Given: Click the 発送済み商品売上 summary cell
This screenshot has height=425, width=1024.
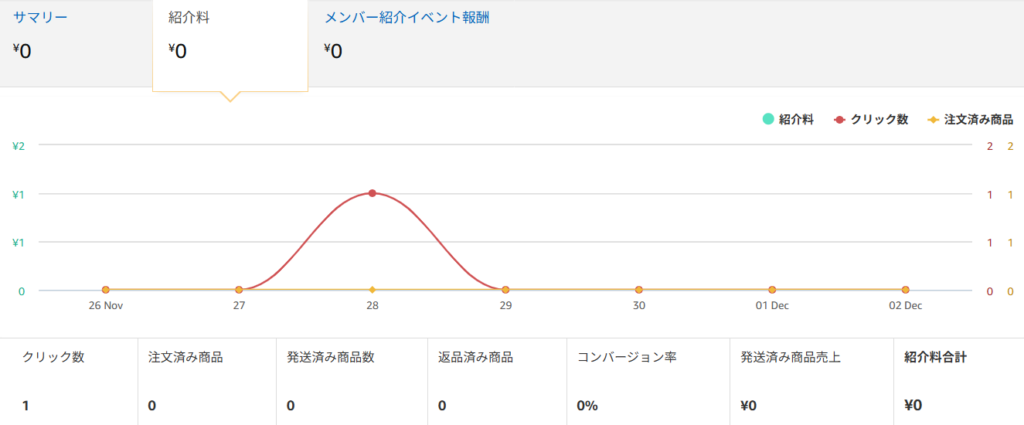Looking at the screenshot, I should point(810,381).
